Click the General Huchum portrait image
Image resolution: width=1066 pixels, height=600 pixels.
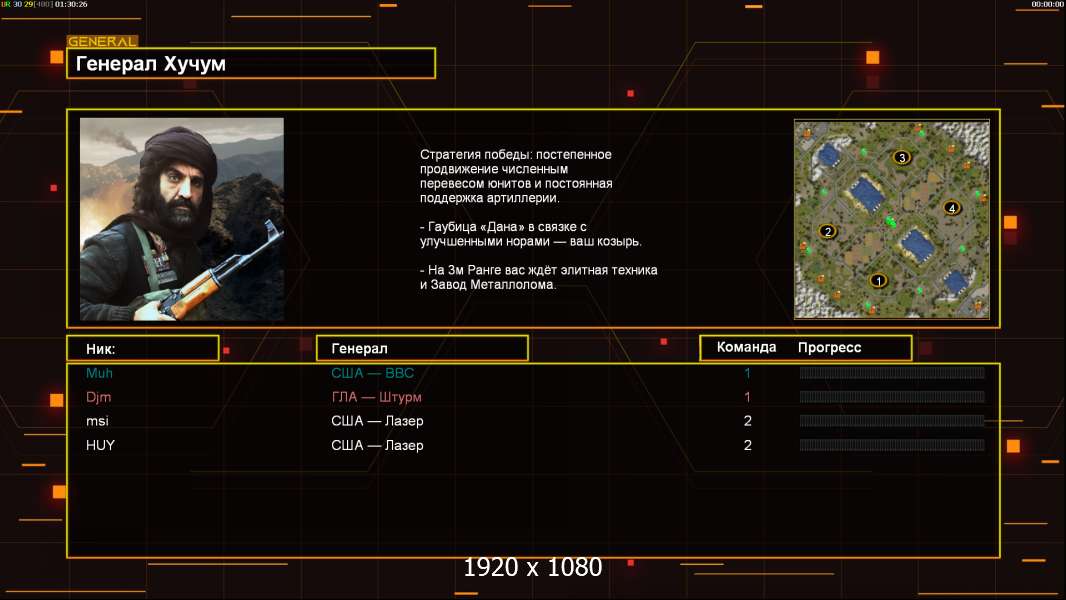tap(182, 219)
